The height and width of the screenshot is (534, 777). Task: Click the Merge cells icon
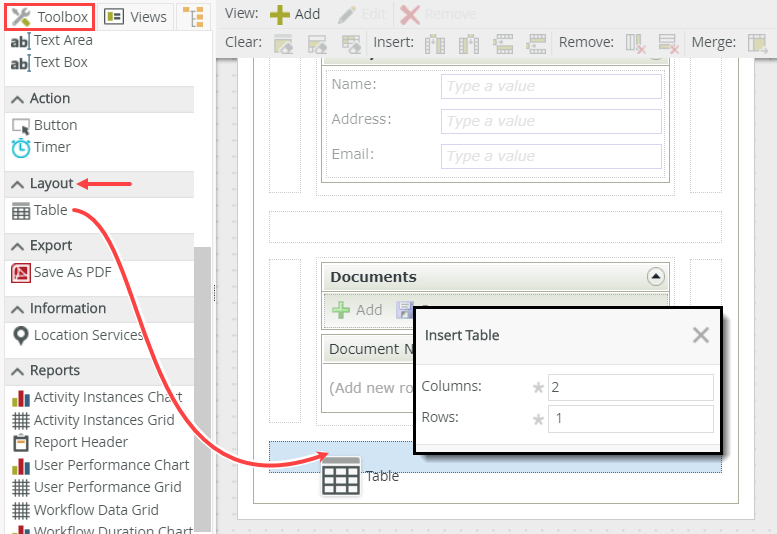click(757, 44)
